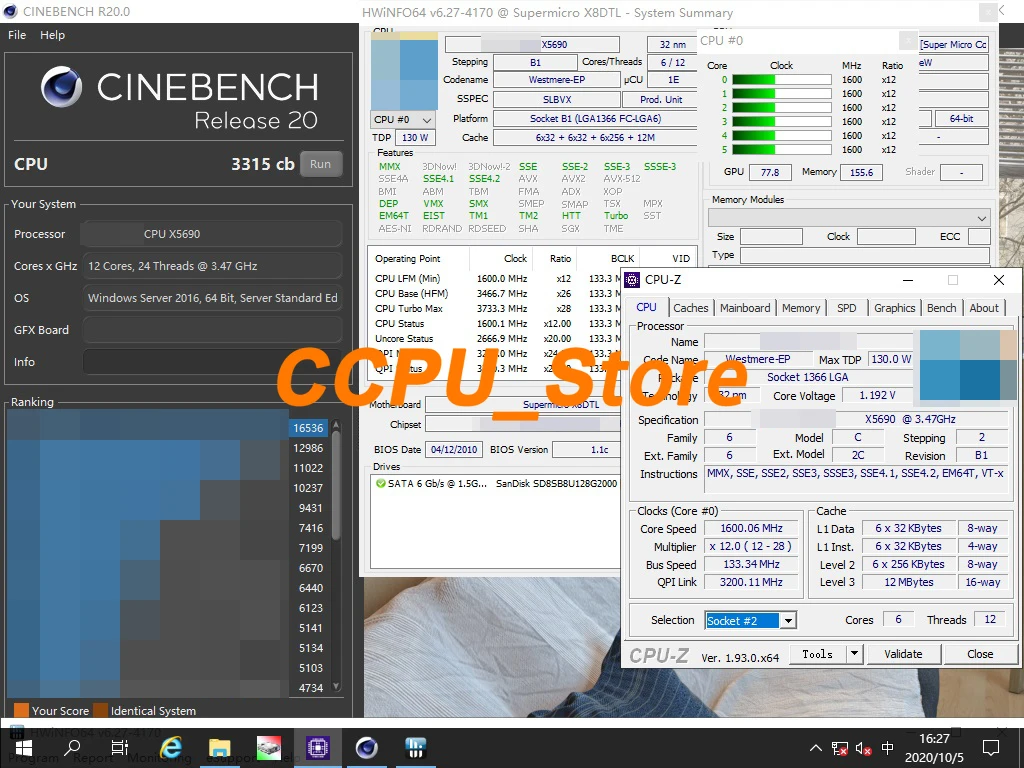This screenshot has width=1024, height=768.
Task: Click the BIOS Date 04/12/2010 field
Action: [x=454, y=449]
